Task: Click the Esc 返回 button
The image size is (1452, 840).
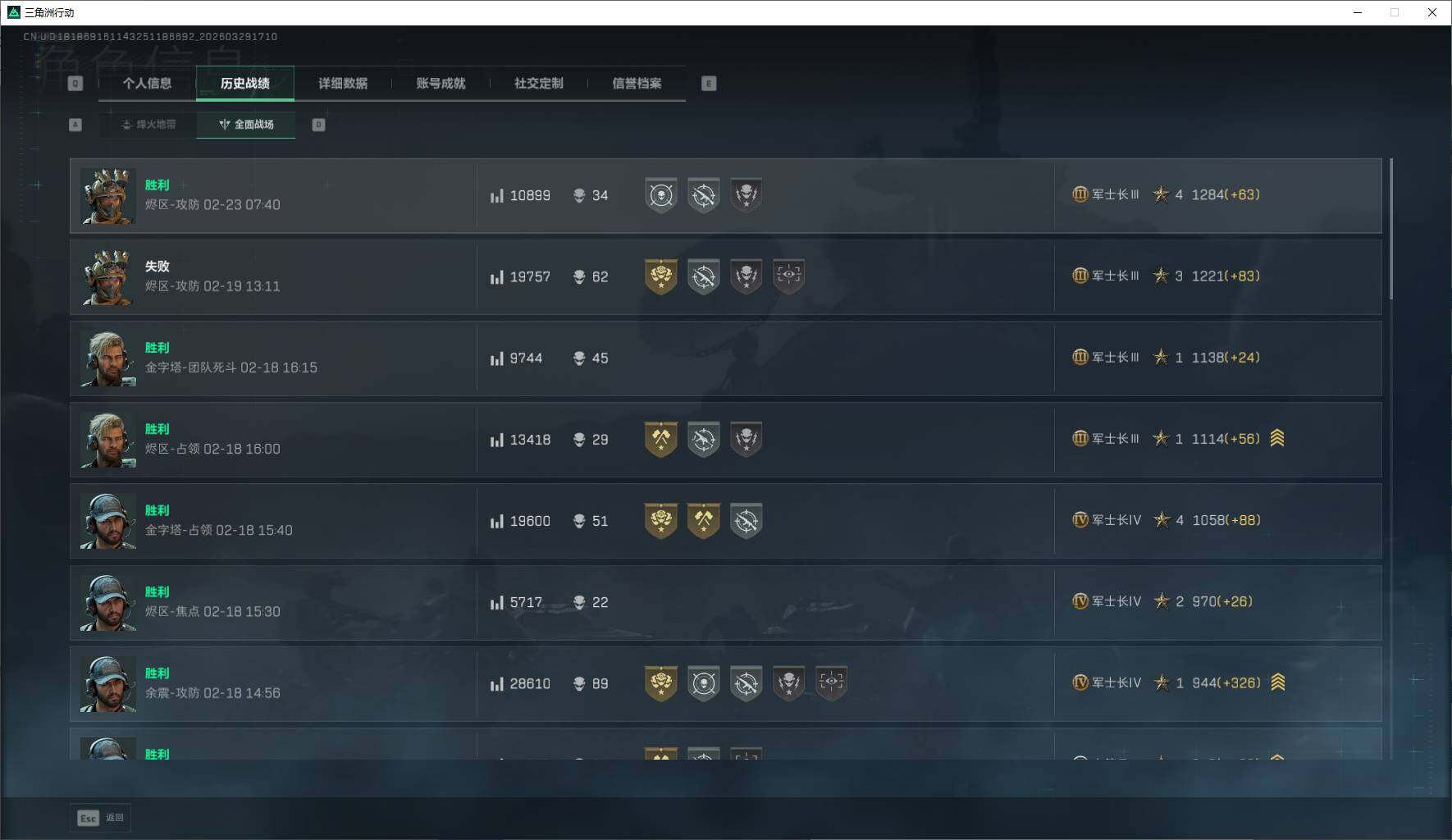Action: tap(101, 818)
